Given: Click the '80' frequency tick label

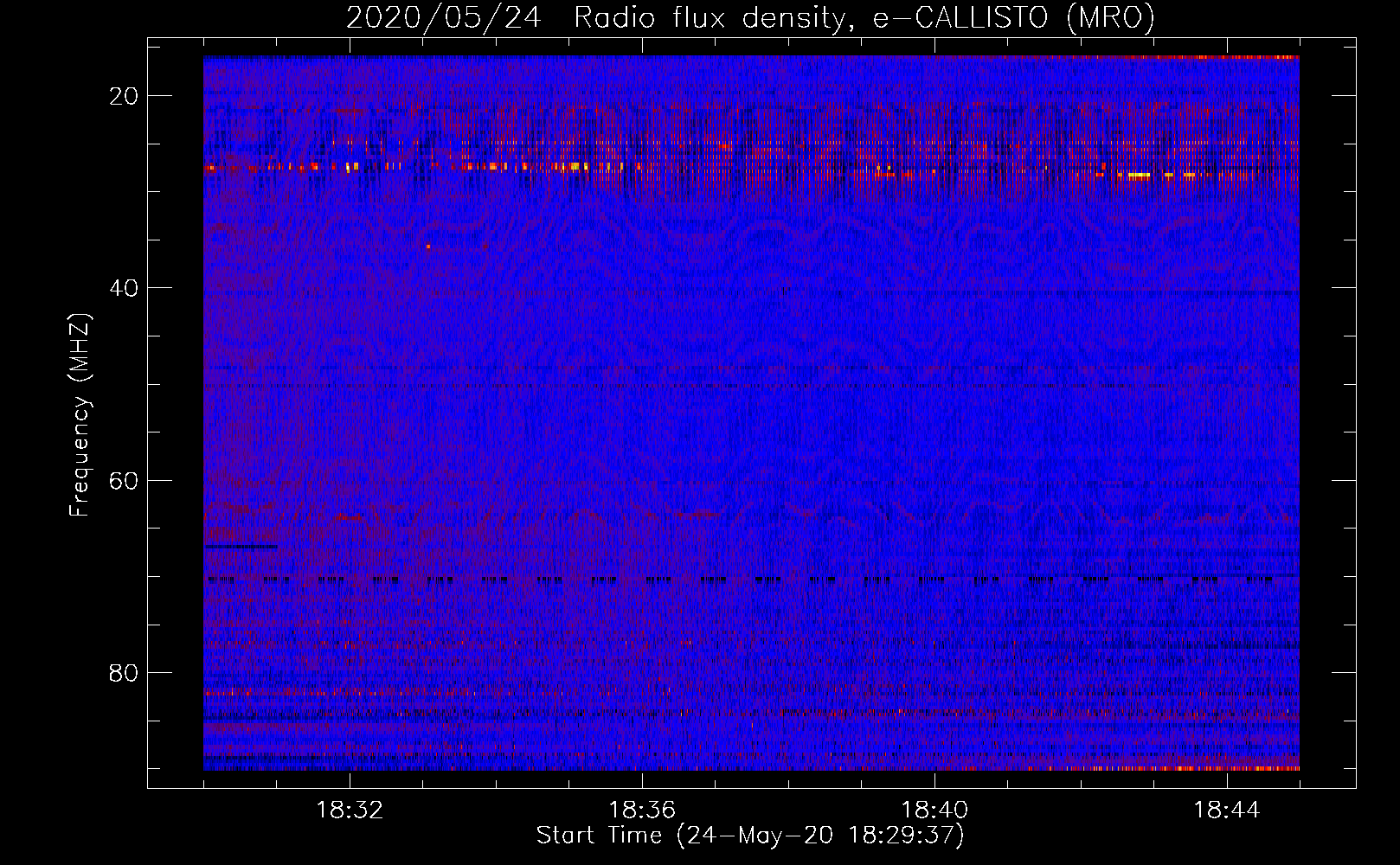Looking at the screenshot, I should tap(124, 673).
